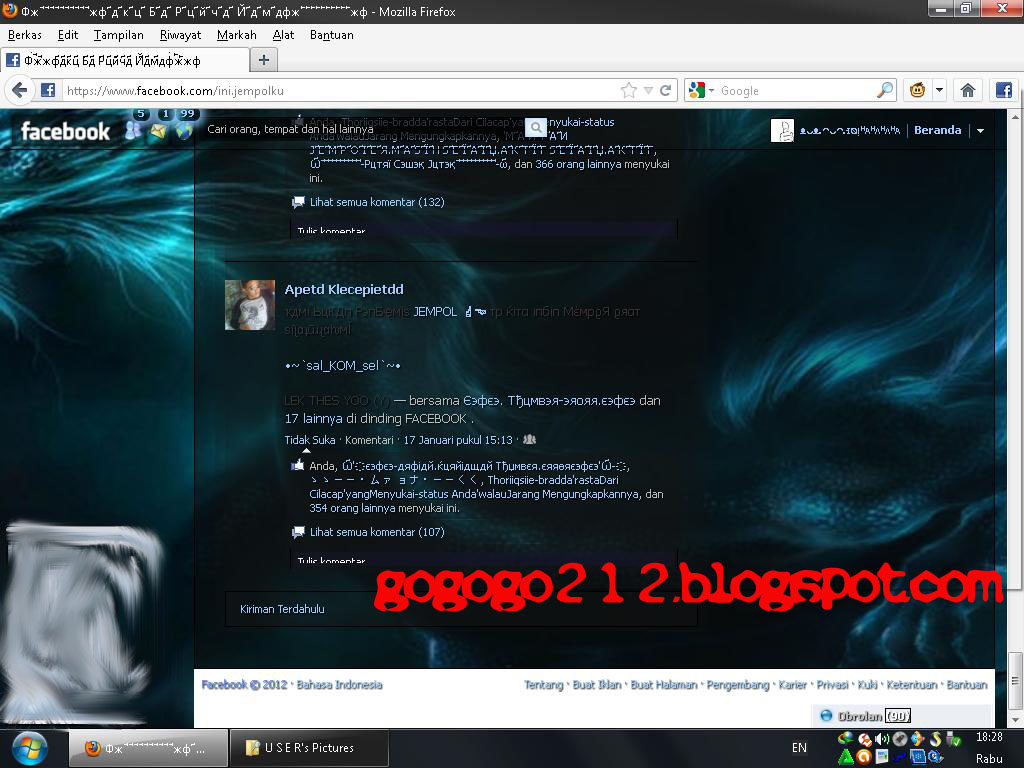Viewport: 1024px width, 768px height.
Task: Bookmark this page with the star icon
Action: 629,90
